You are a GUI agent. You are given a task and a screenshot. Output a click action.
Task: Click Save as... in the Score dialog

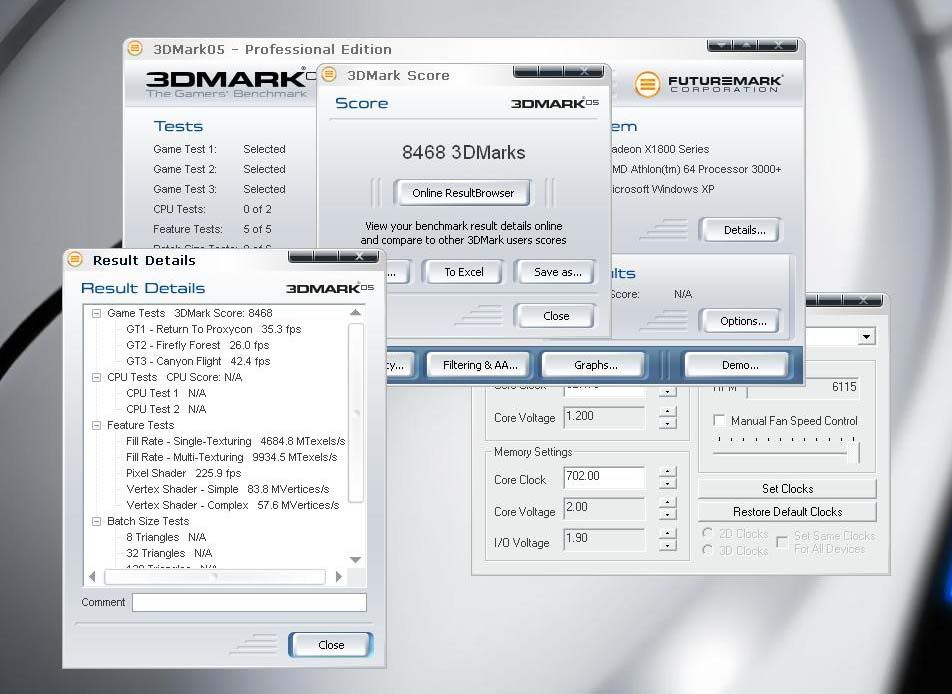(x=557, y=272)
